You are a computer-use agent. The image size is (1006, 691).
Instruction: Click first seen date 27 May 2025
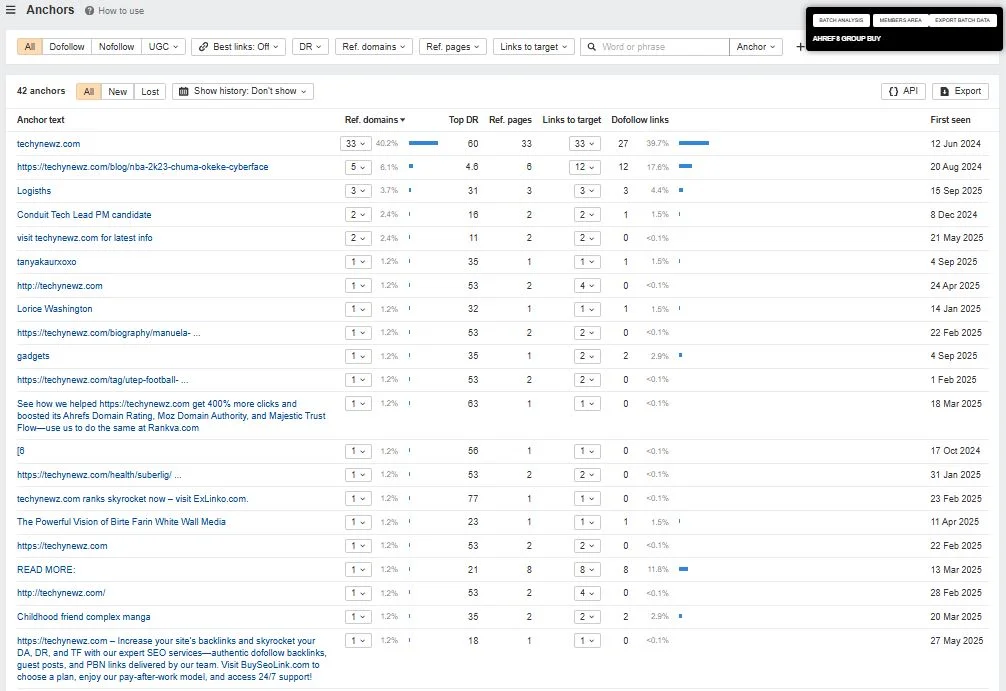point(957,641)
